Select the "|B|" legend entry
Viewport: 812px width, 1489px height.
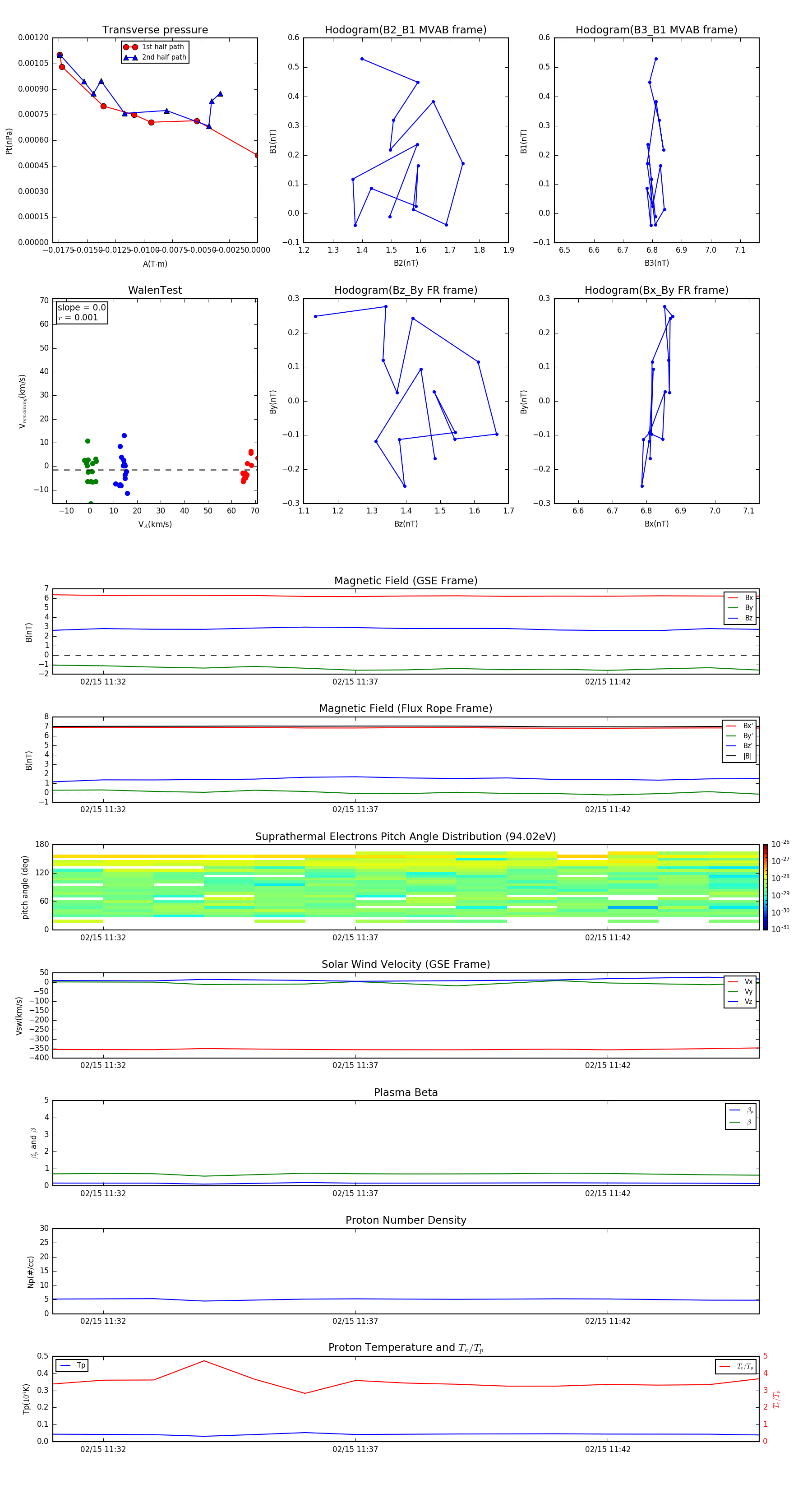tap(739, 757)
